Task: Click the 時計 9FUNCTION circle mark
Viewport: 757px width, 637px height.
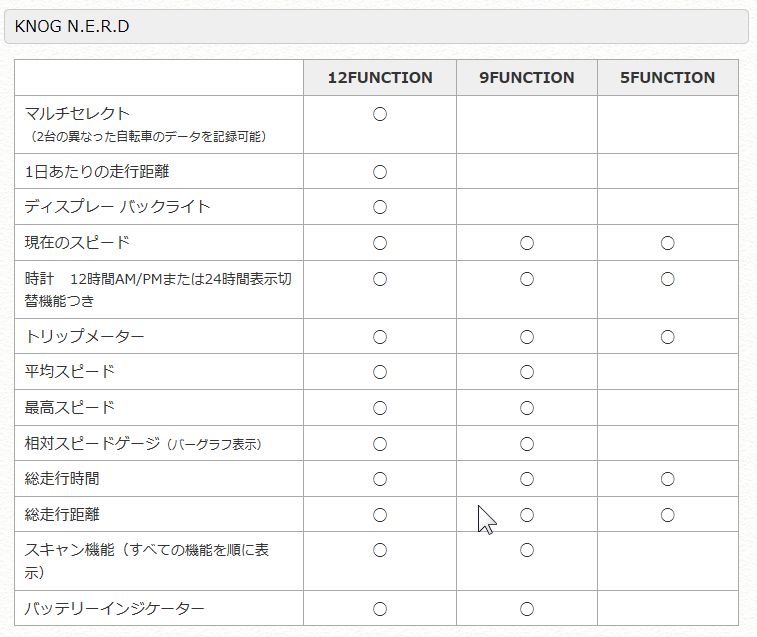Action: pyautogui.click(x=527, y=279)
